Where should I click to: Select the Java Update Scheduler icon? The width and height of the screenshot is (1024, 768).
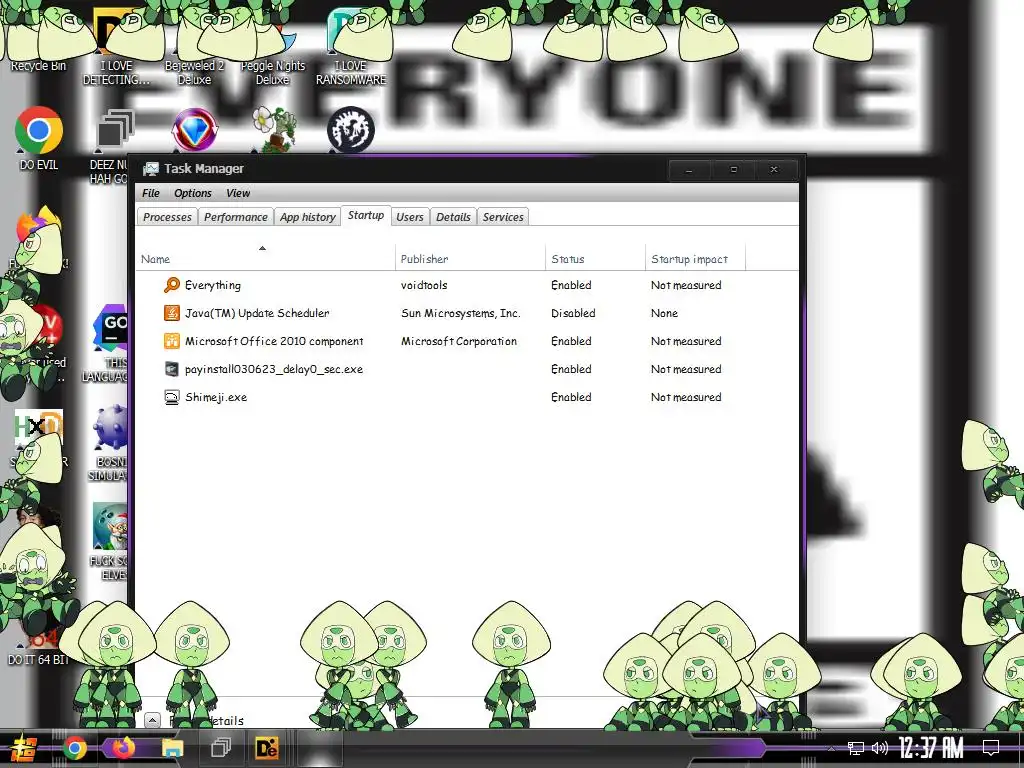[x=172, y=313]
